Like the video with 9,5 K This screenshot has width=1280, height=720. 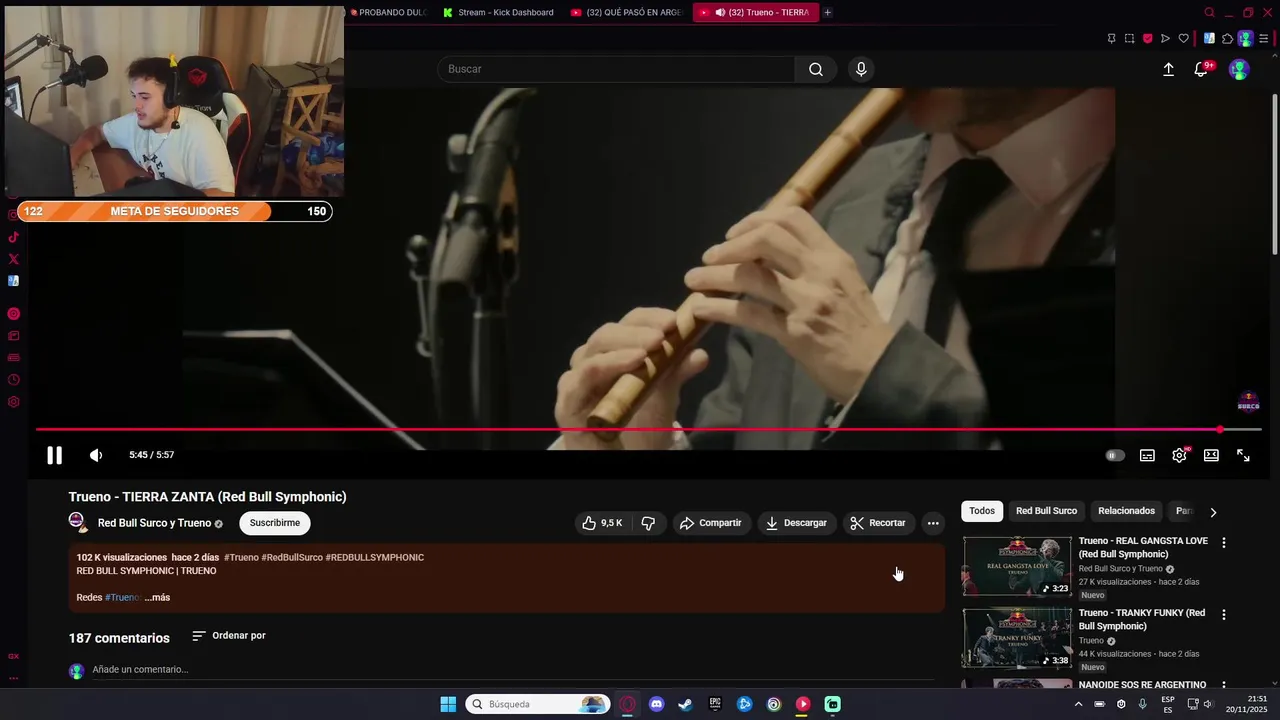tap(602, 523)
